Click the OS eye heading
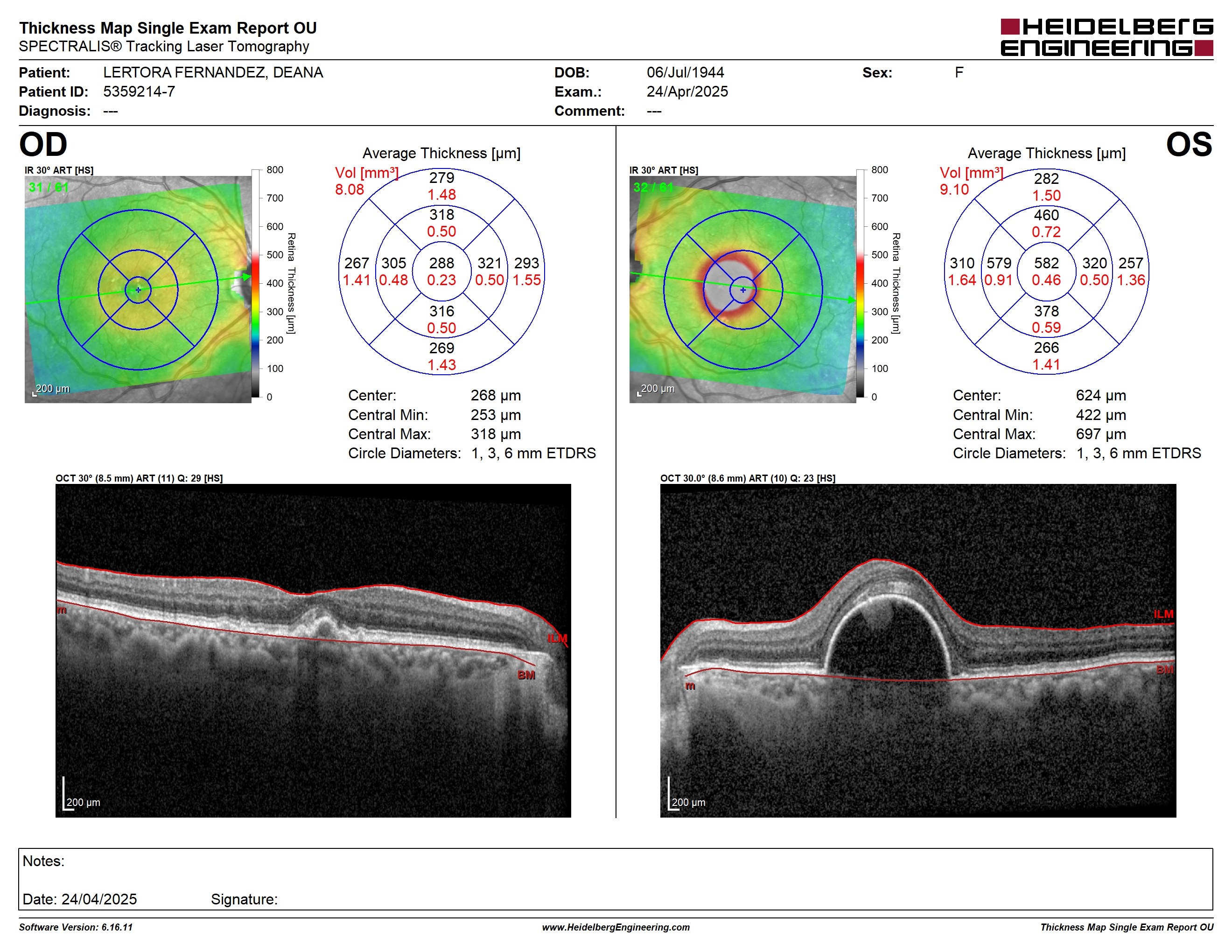 [x=1189, y=144]
